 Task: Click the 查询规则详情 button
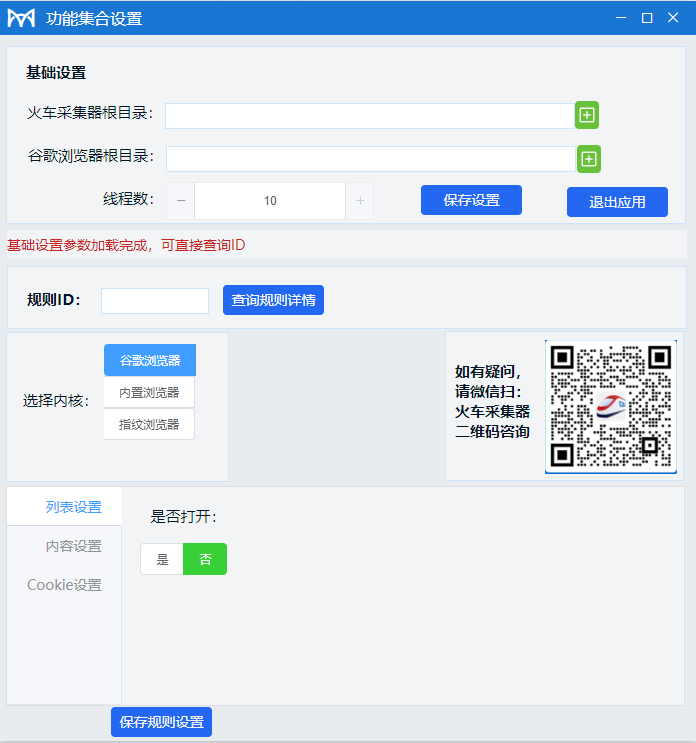coord(273,300)
